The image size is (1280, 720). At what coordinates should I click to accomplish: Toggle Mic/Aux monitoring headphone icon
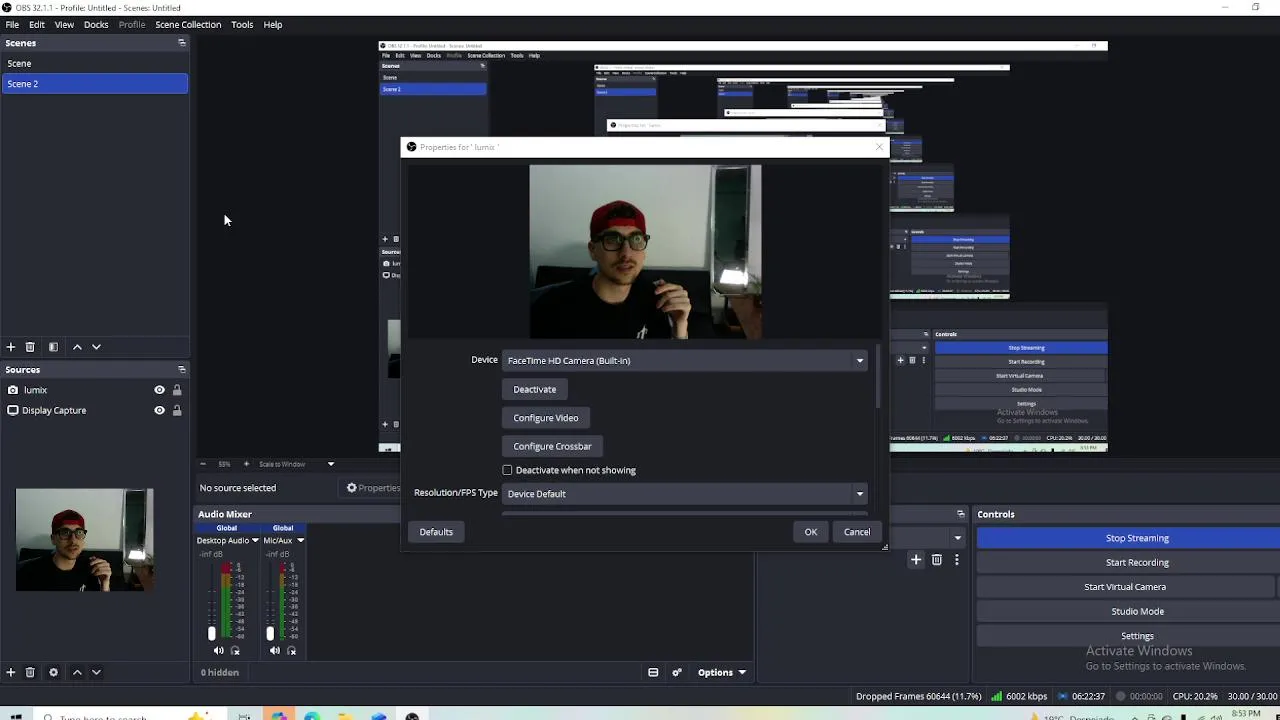pos(291,651)
